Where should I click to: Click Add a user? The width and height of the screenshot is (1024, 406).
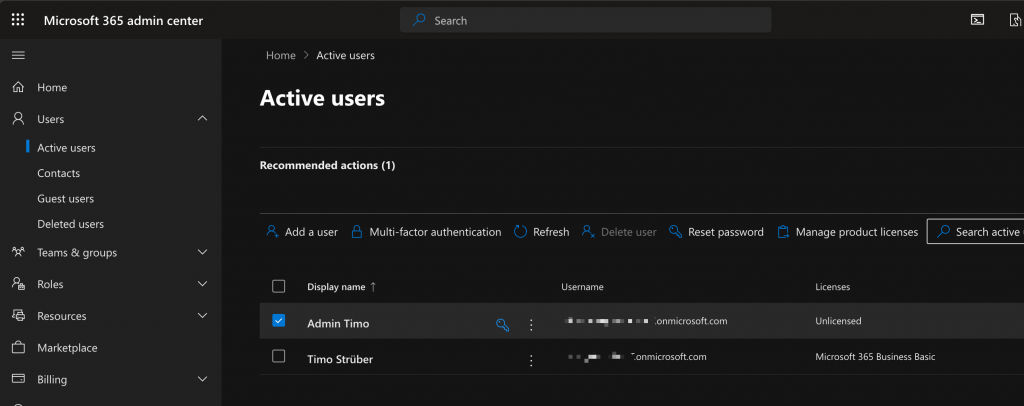click(x=302, y=232)
